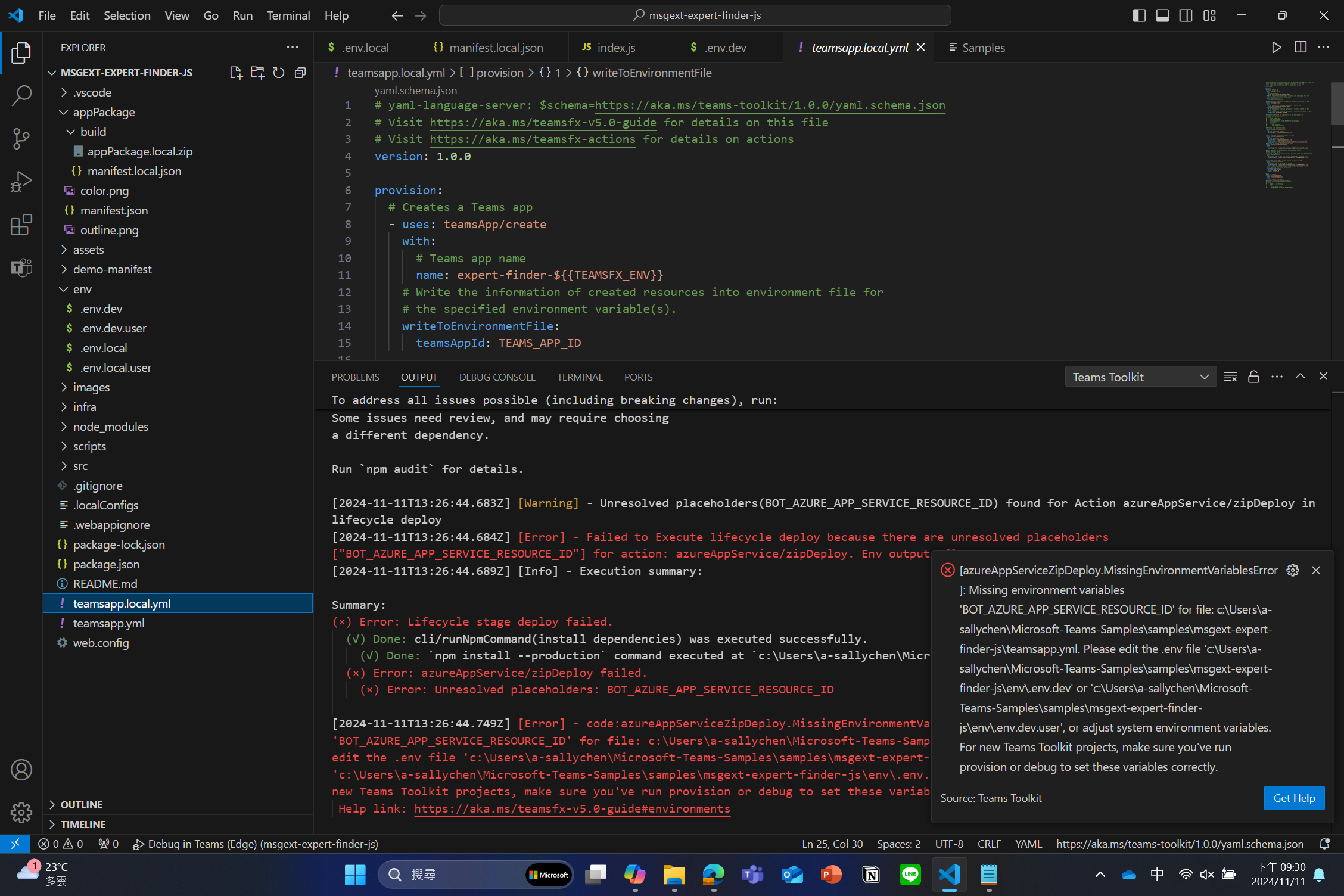Open the remote window indicator
The width and height of the screenshot is (1344, 896).
pos(15,844)
